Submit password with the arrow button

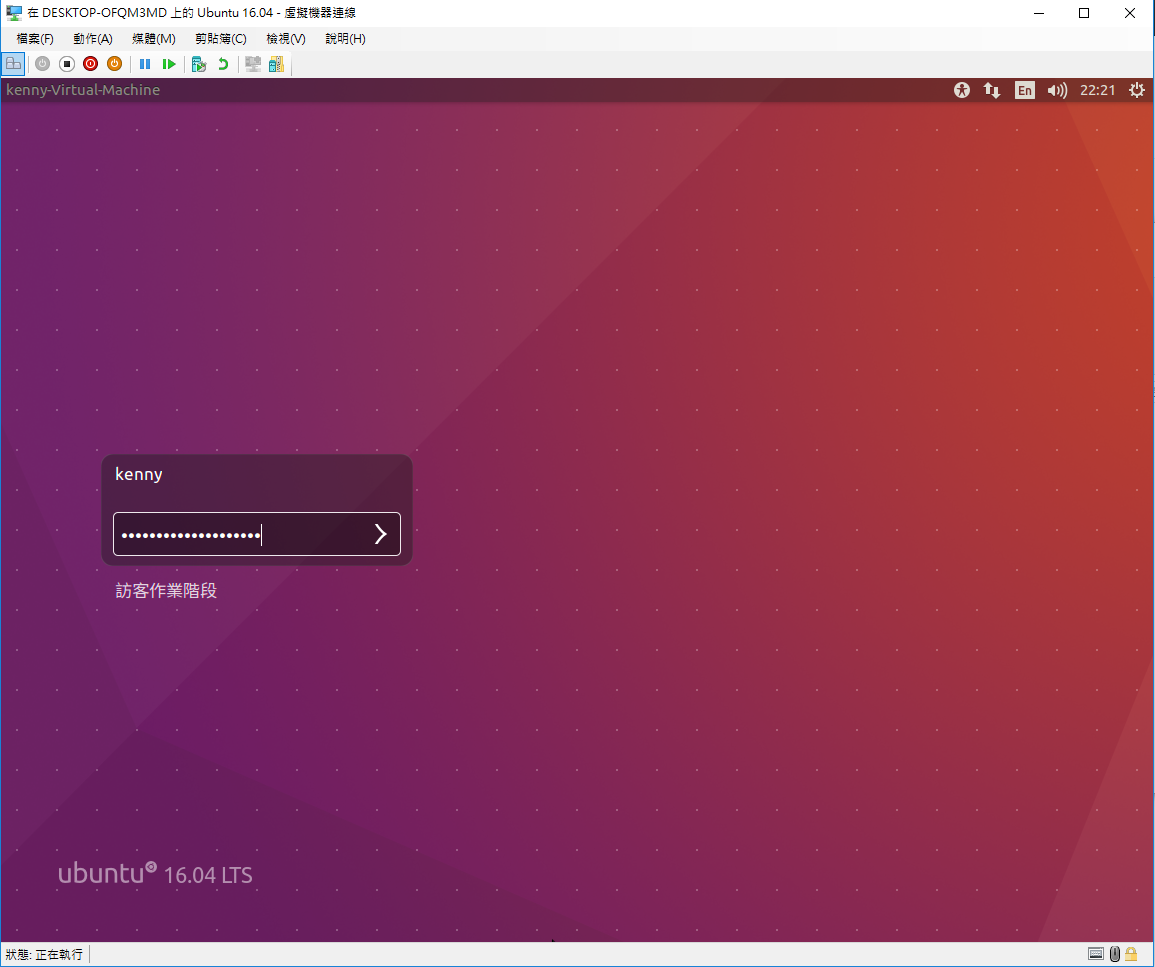(379, 533)
